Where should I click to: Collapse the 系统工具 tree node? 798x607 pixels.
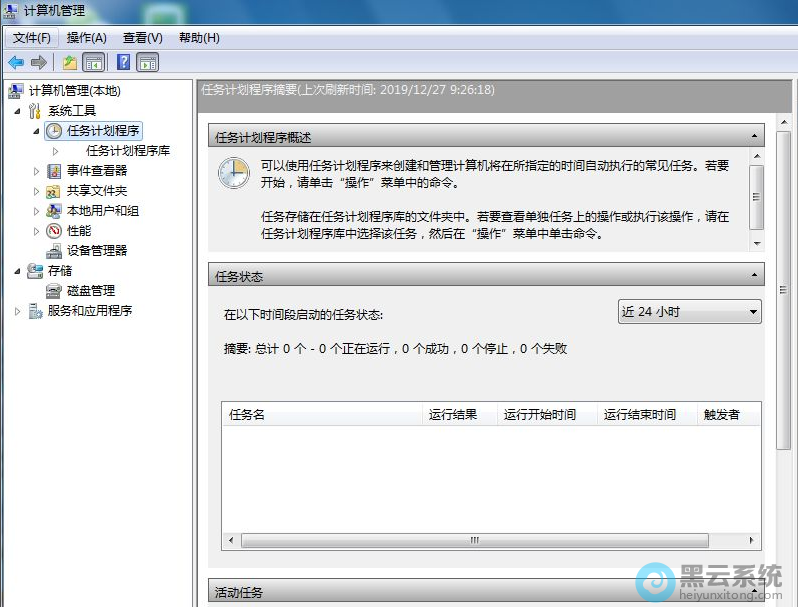[x=17, y=111]
